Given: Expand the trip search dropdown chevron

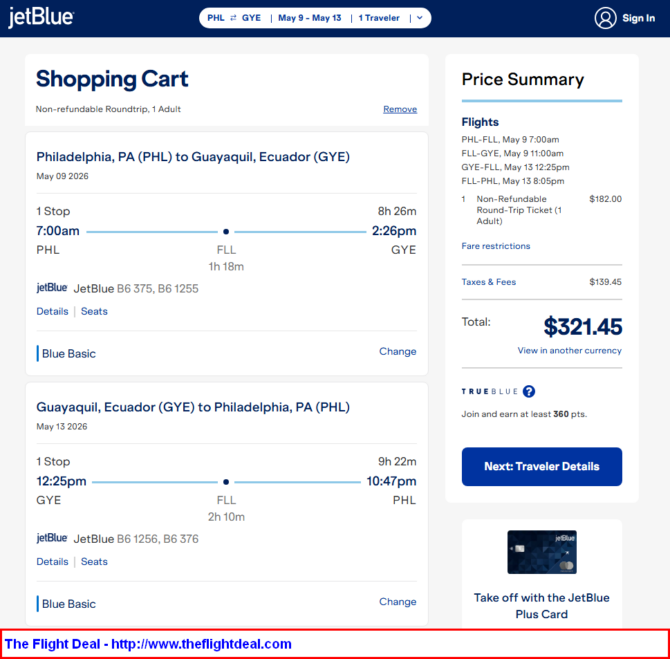Looking at the screenshot, I should (x=421, y=18).
